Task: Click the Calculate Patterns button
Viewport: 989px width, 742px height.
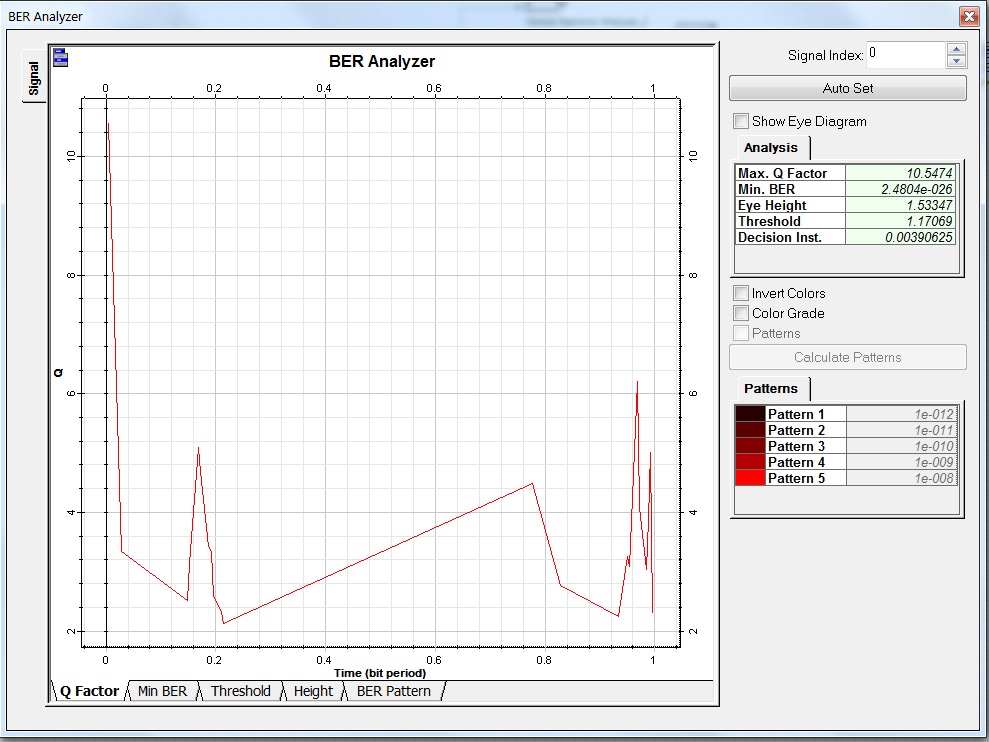Action: [x=847, y=357]
